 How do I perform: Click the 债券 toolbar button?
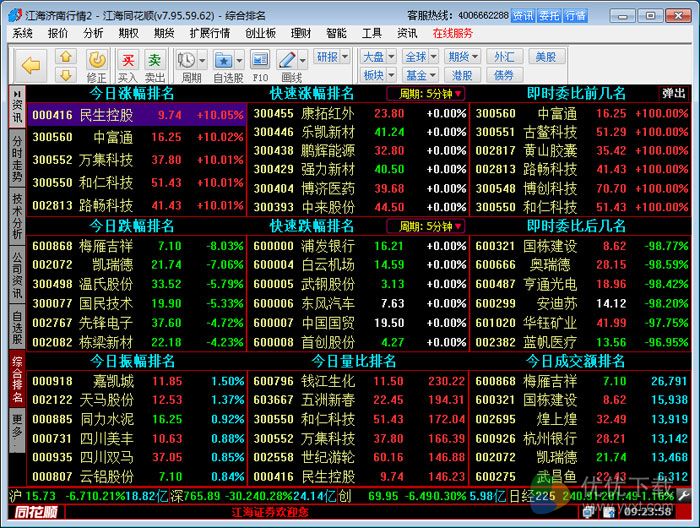(504, 75)
